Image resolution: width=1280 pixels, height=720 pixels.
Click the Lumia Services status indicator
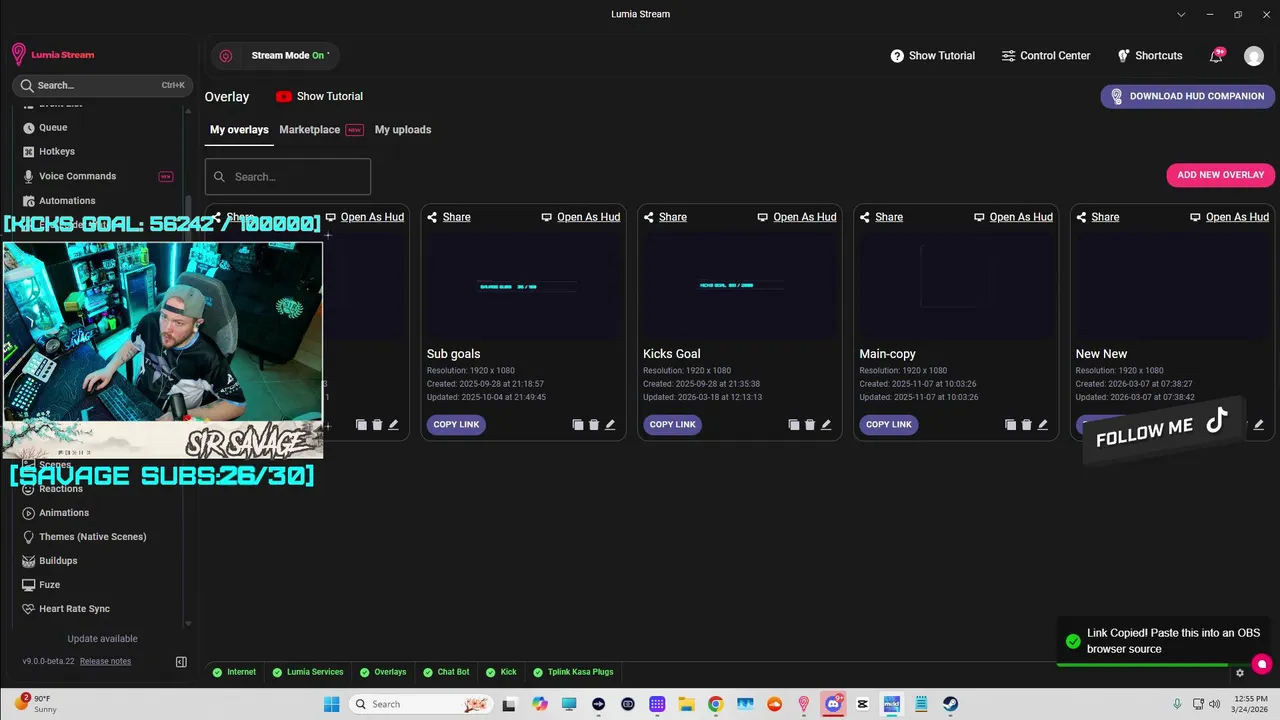click(308, 672)
